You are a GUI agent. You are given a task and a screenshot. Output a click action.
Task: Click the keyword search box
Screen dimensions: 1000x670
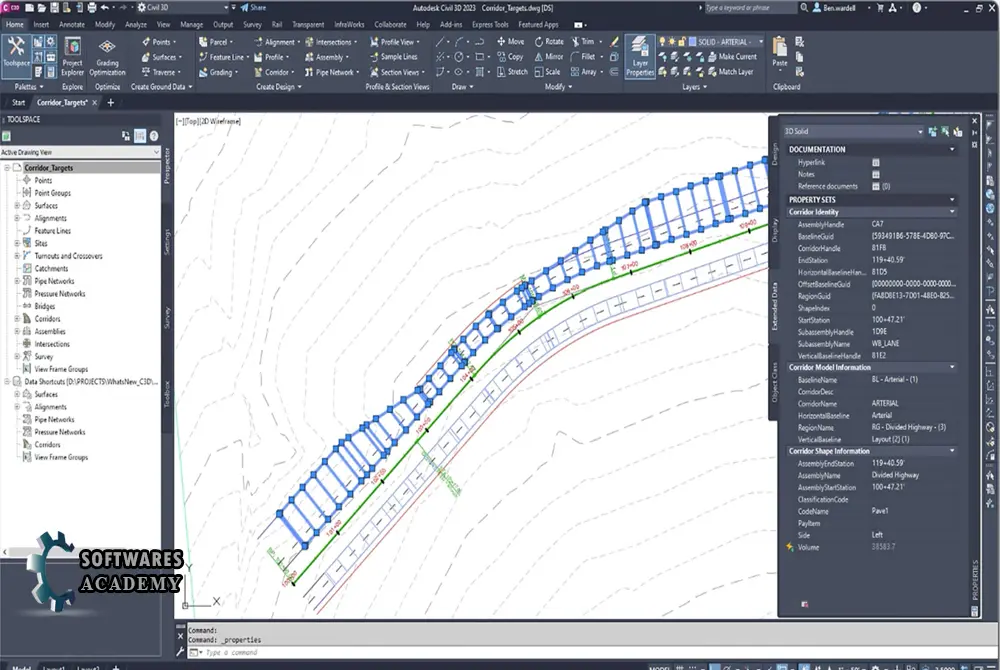pos(749,8)
